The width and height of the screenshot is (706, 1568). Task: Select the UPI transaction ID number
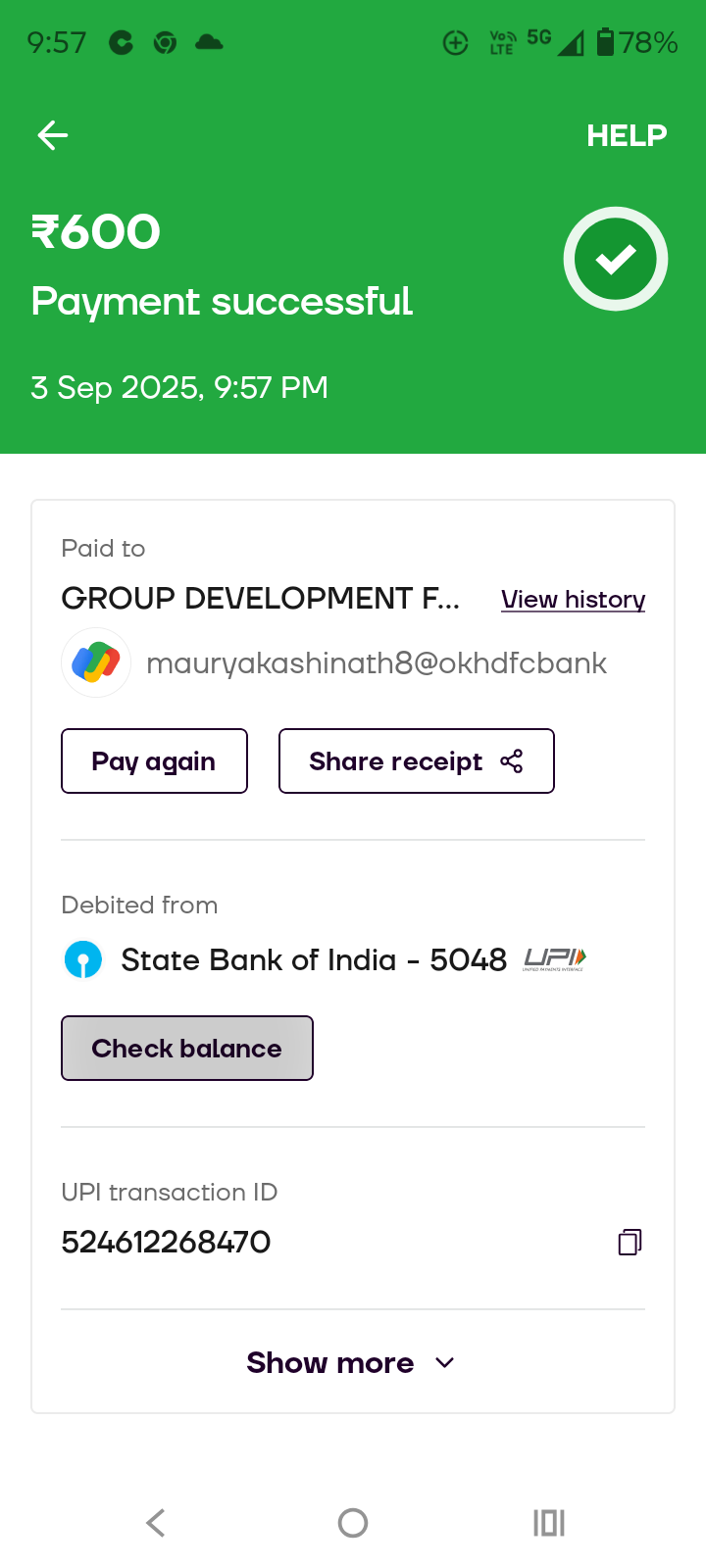166,1242
